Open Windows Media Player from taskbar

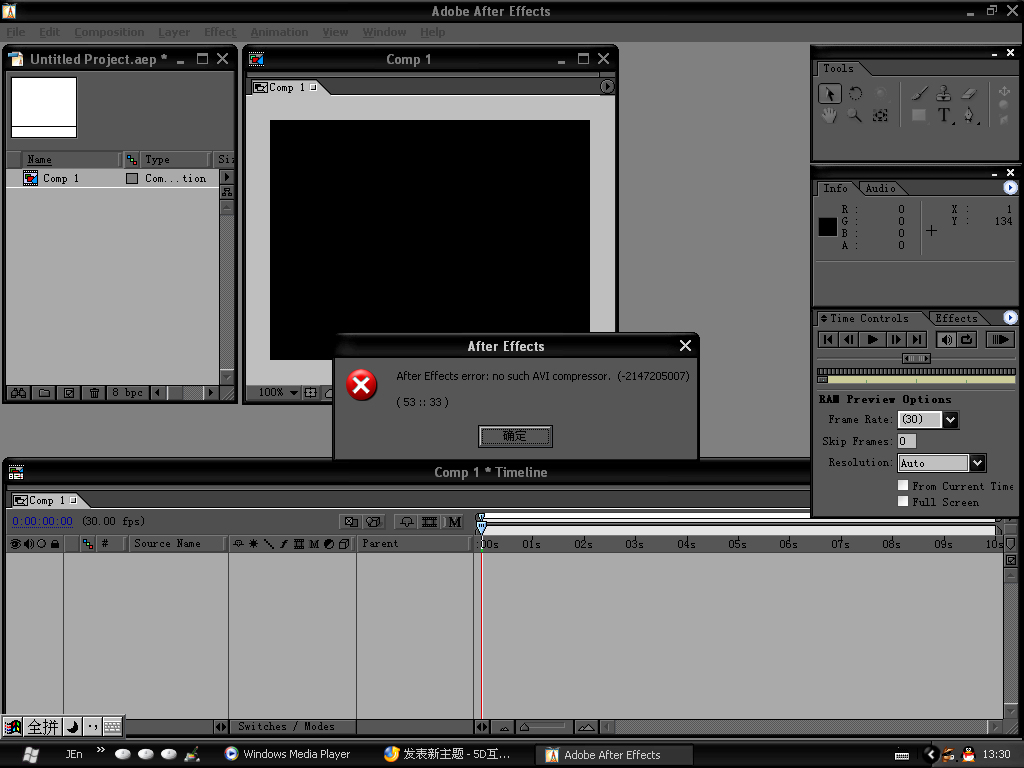click(x=287, y=754)
